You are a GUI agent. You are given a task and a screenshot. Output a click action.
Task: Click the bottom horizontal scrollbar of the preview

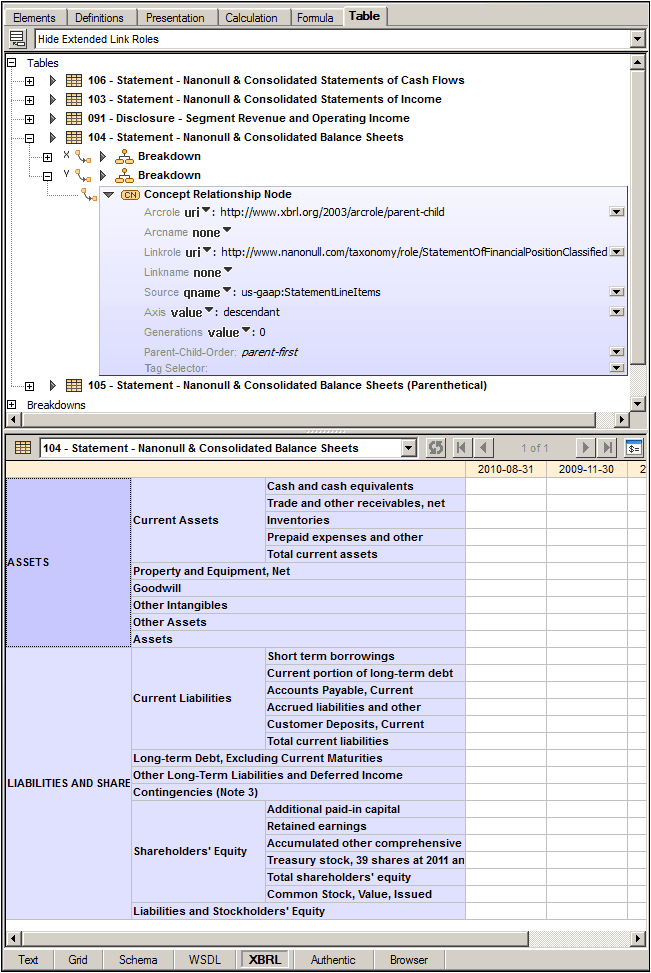(x=320, y=938)
